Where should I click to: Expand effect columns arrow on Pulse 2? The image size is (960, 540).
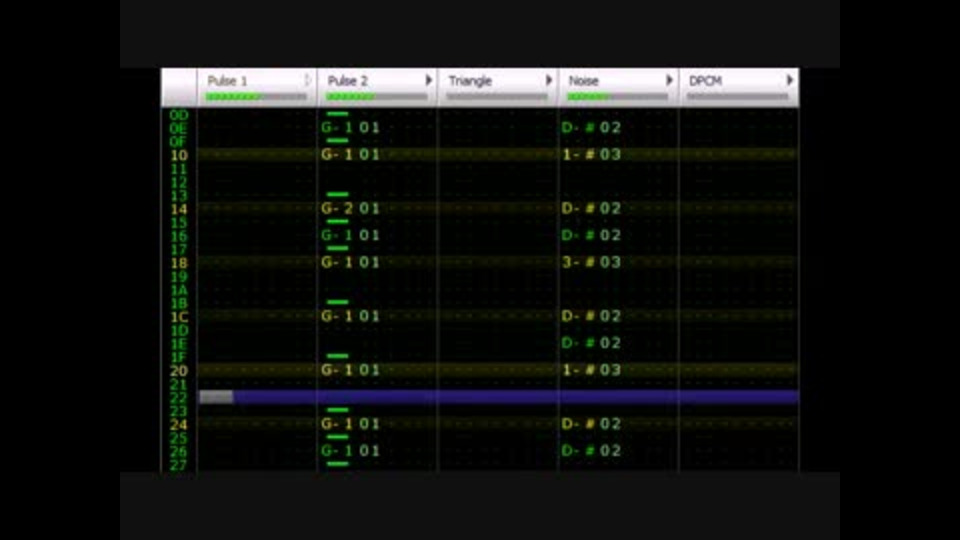tap(429, 80)
